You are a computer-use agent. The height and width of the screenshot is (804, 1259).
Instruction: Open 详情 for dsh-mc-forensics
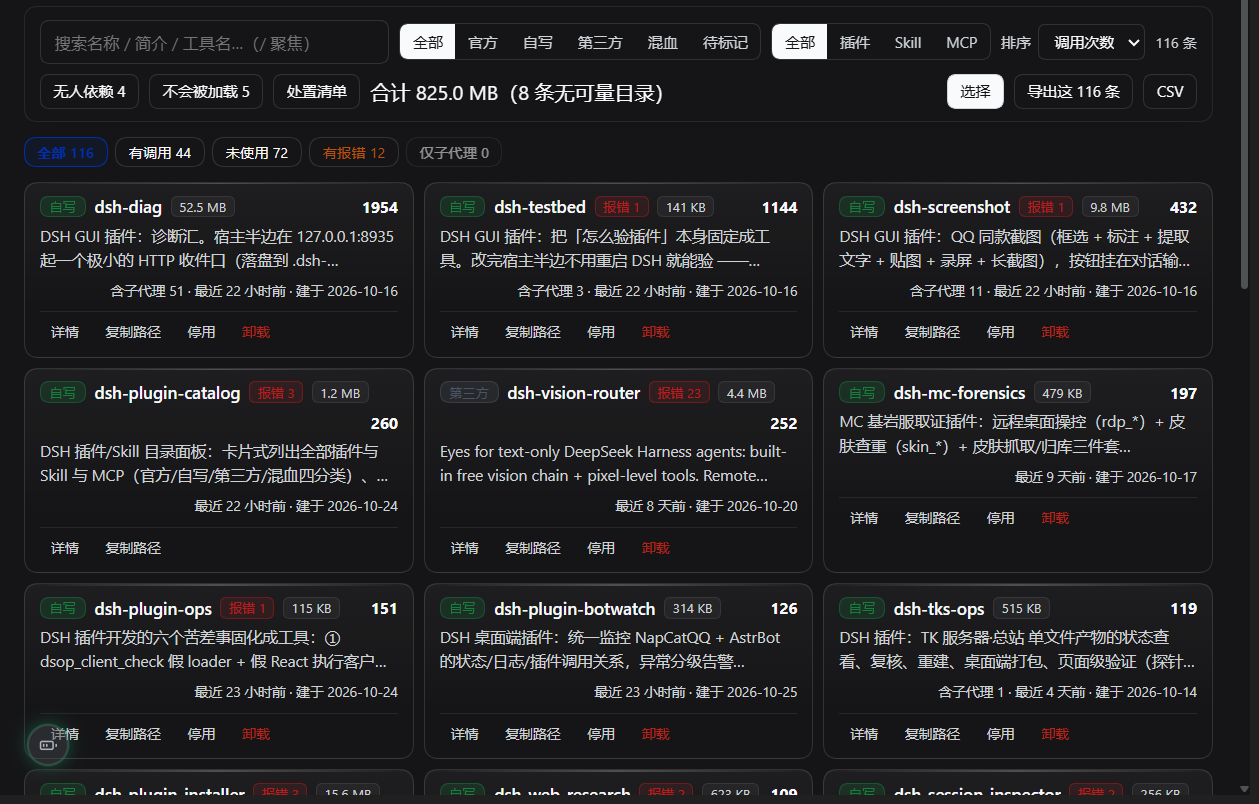click(x=865, y=518)
